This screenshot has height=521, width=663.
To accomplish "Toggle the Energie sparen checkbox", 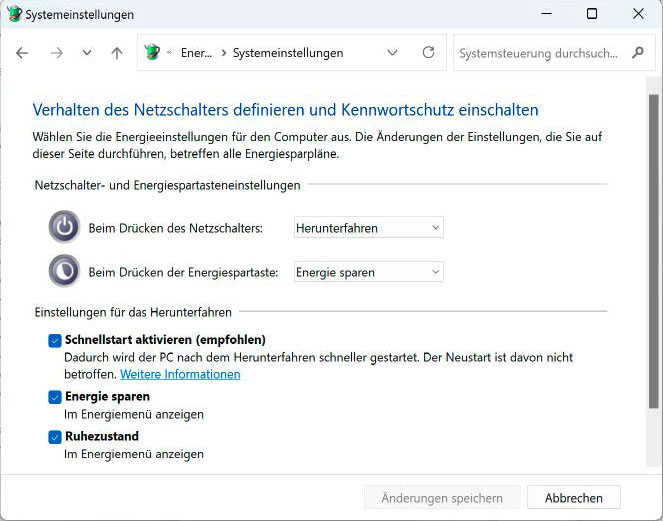I will coord(55,397).
